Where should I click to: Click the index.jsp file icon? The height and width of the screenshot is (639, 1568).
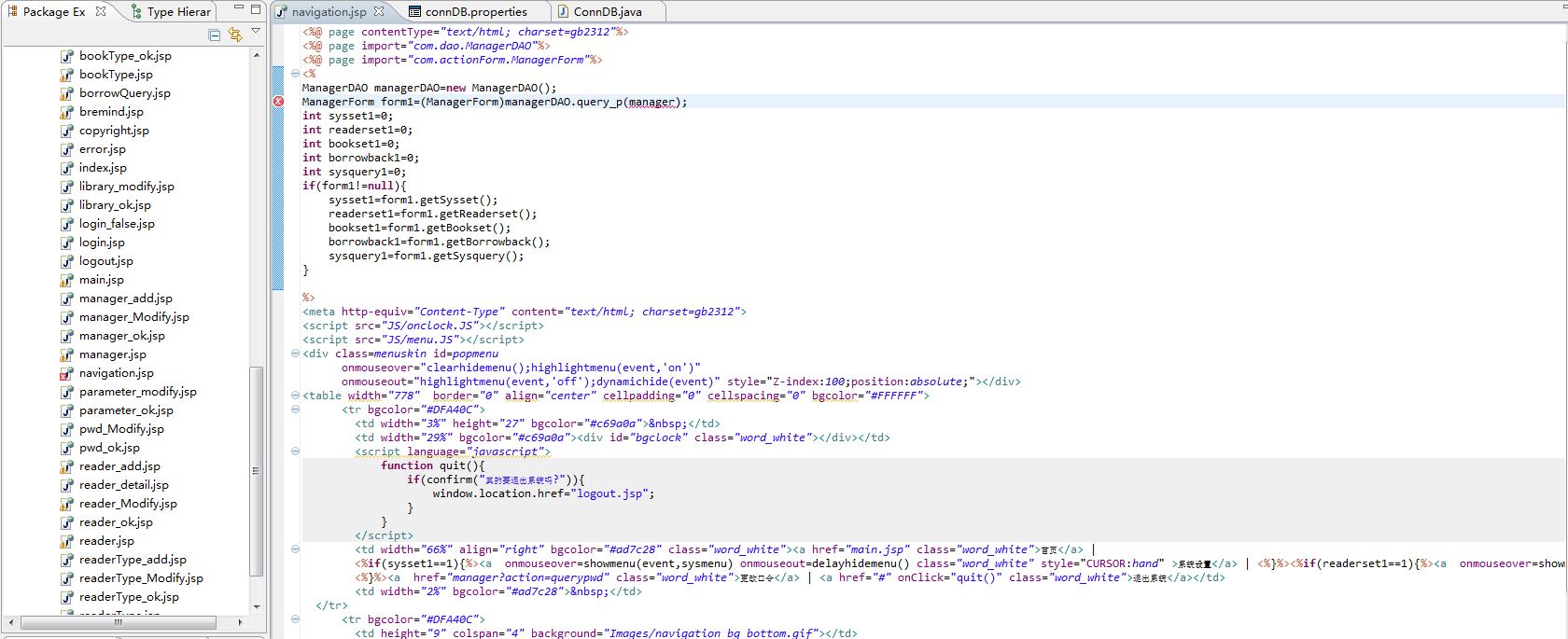pos(67,168)
